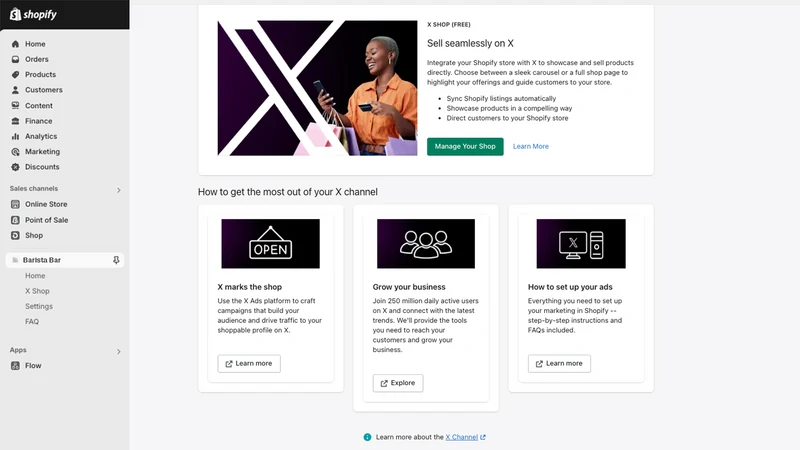Expand the Apps section chevron
The image size is (800, 450).
click(x=118, y=352)
